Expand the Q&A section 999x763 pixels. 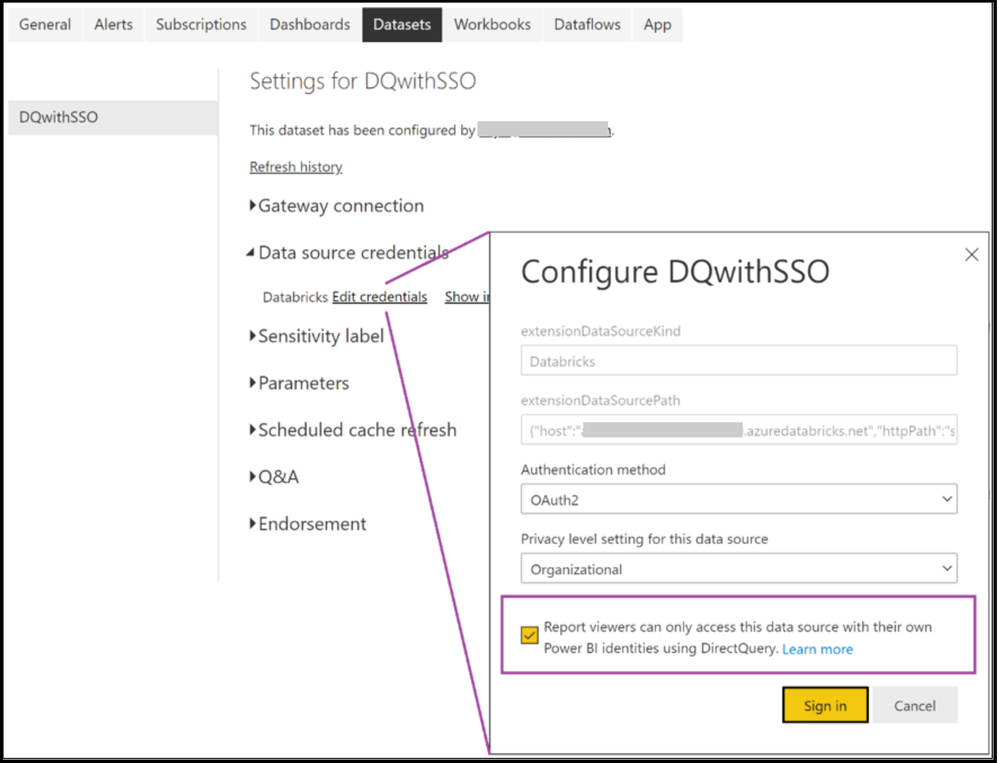tap(274, 476)
